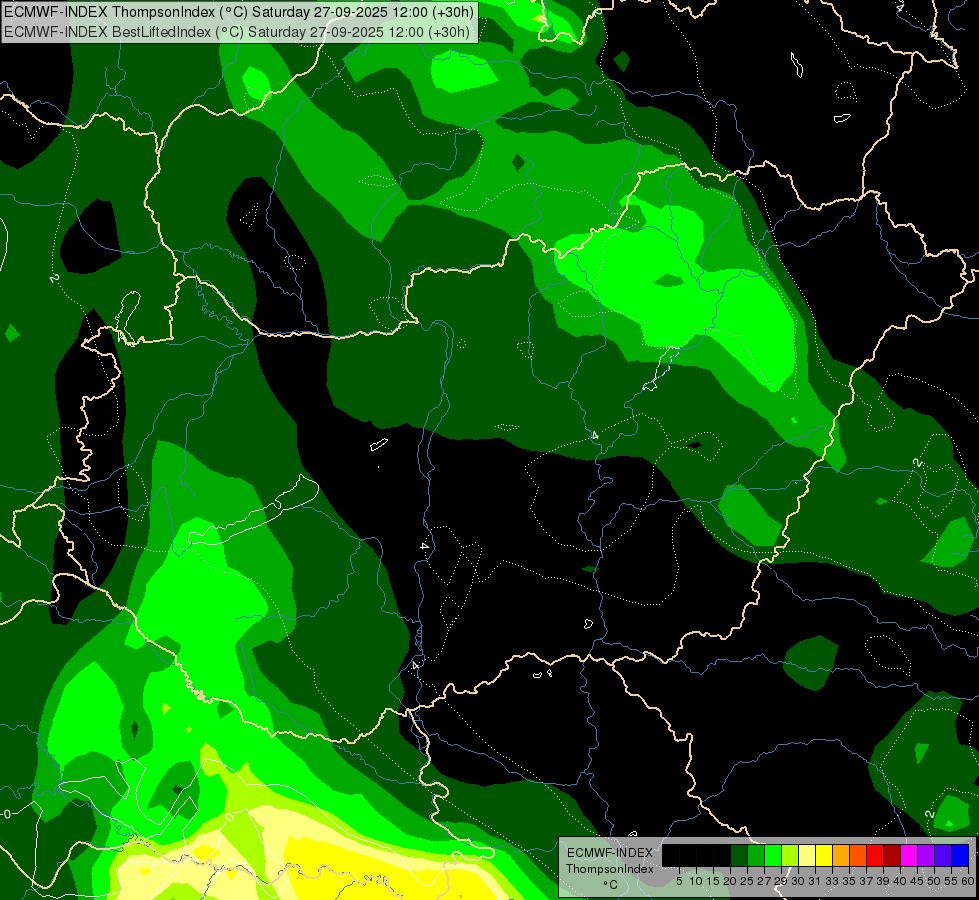Select the pure yellow 31–33 legend swatch
Image resolution: width=979 pixels, height=900 pixels.
(x=824, y=855)
